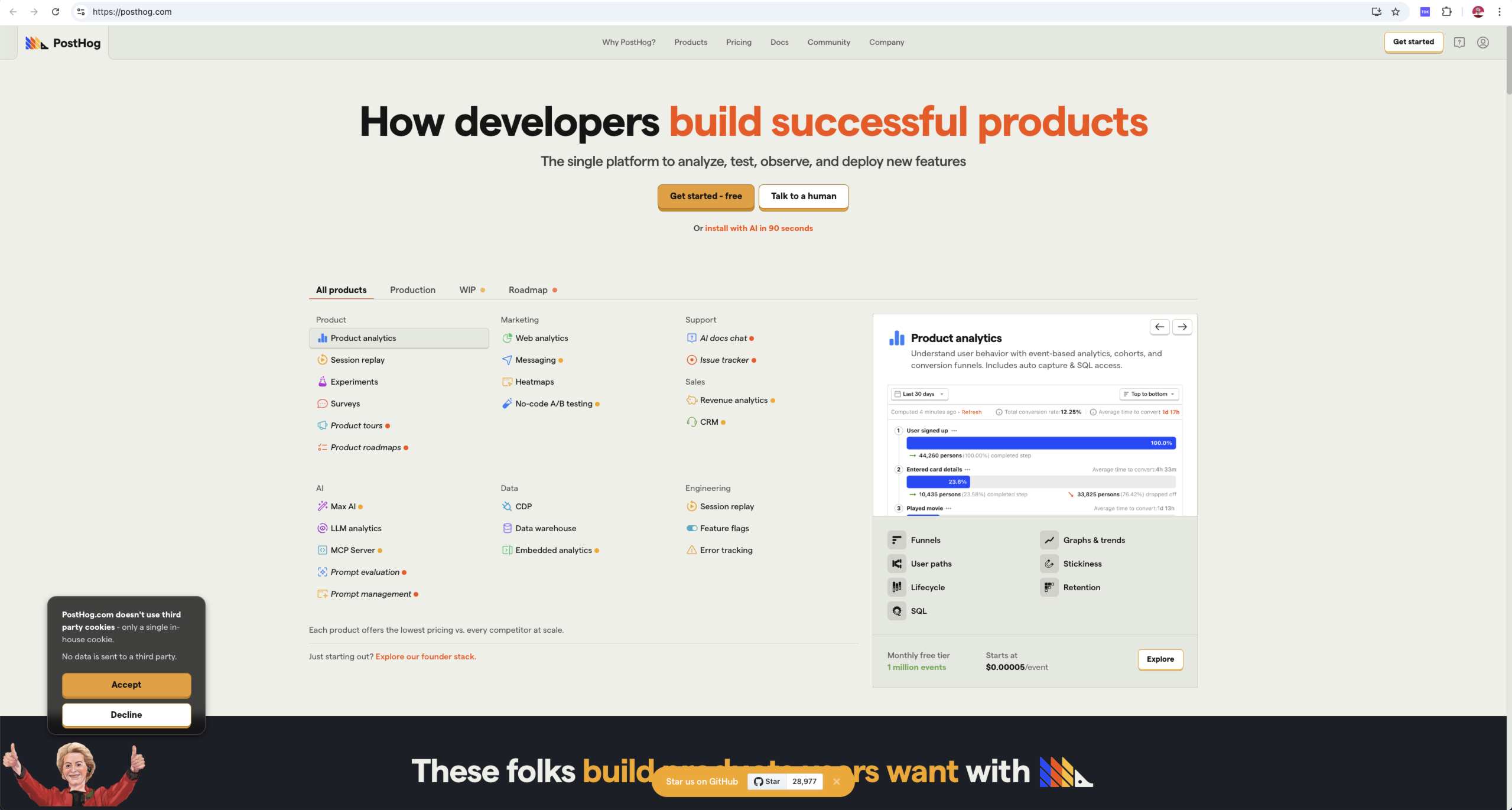The height and width of the screenshot is (810, 1512).
Task: Click the Get started - free button
Action: 705,197
